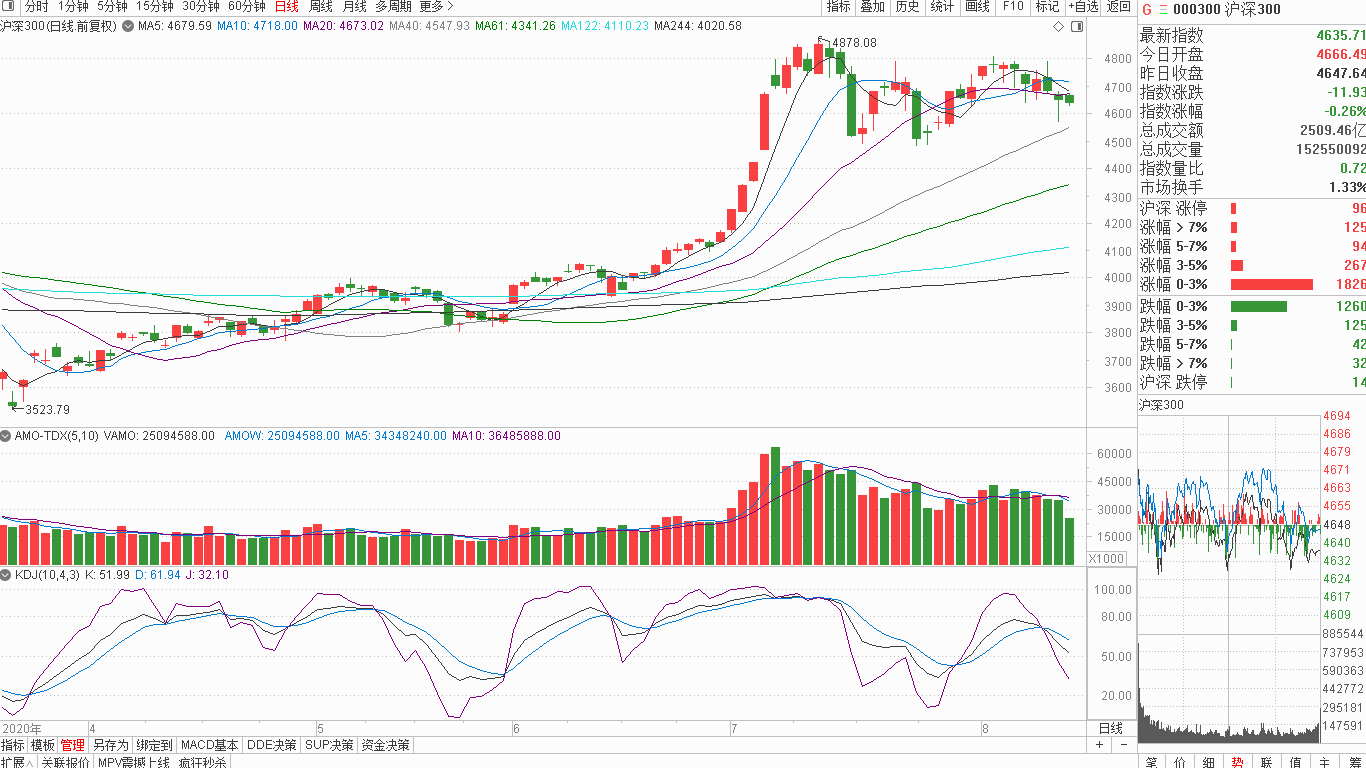Image resolution: width=1366 pixels, height=768 pixels.
Task: Click 另存为 save-as option
Action: (111, 745)
